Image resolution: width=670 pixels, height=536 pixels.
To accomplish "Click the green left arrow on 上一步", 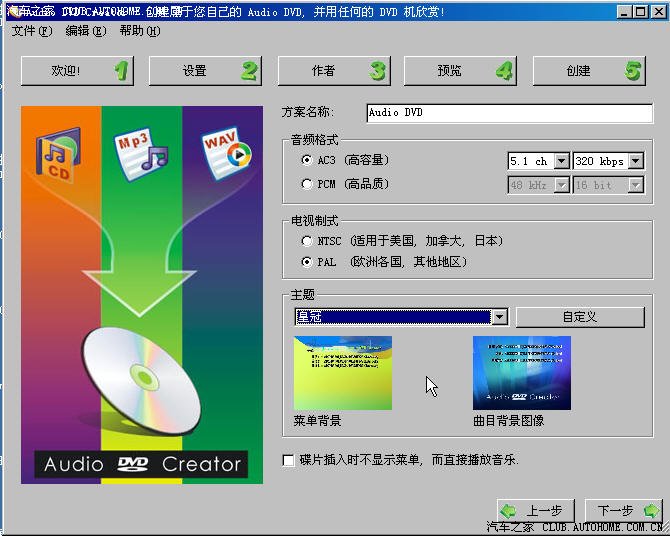I will click(x=509, y=510).
